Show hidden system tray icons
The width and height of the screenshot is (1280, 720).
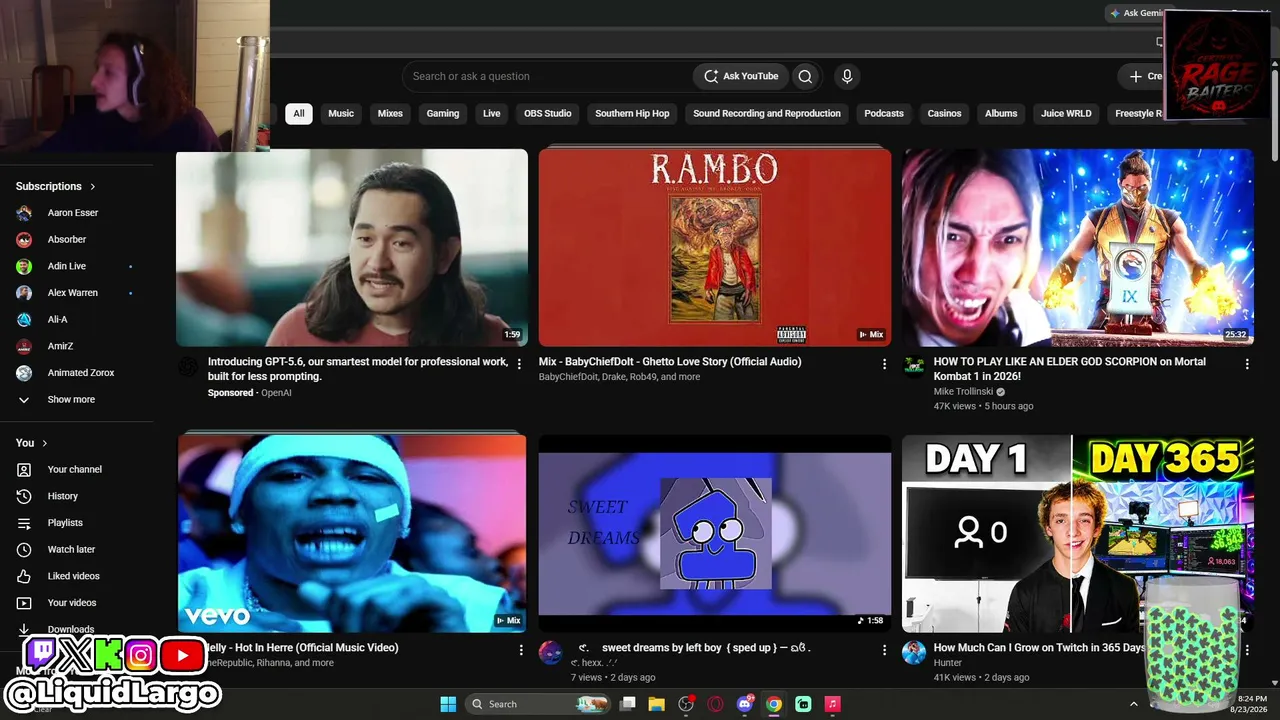click(x=1133, y=704)
